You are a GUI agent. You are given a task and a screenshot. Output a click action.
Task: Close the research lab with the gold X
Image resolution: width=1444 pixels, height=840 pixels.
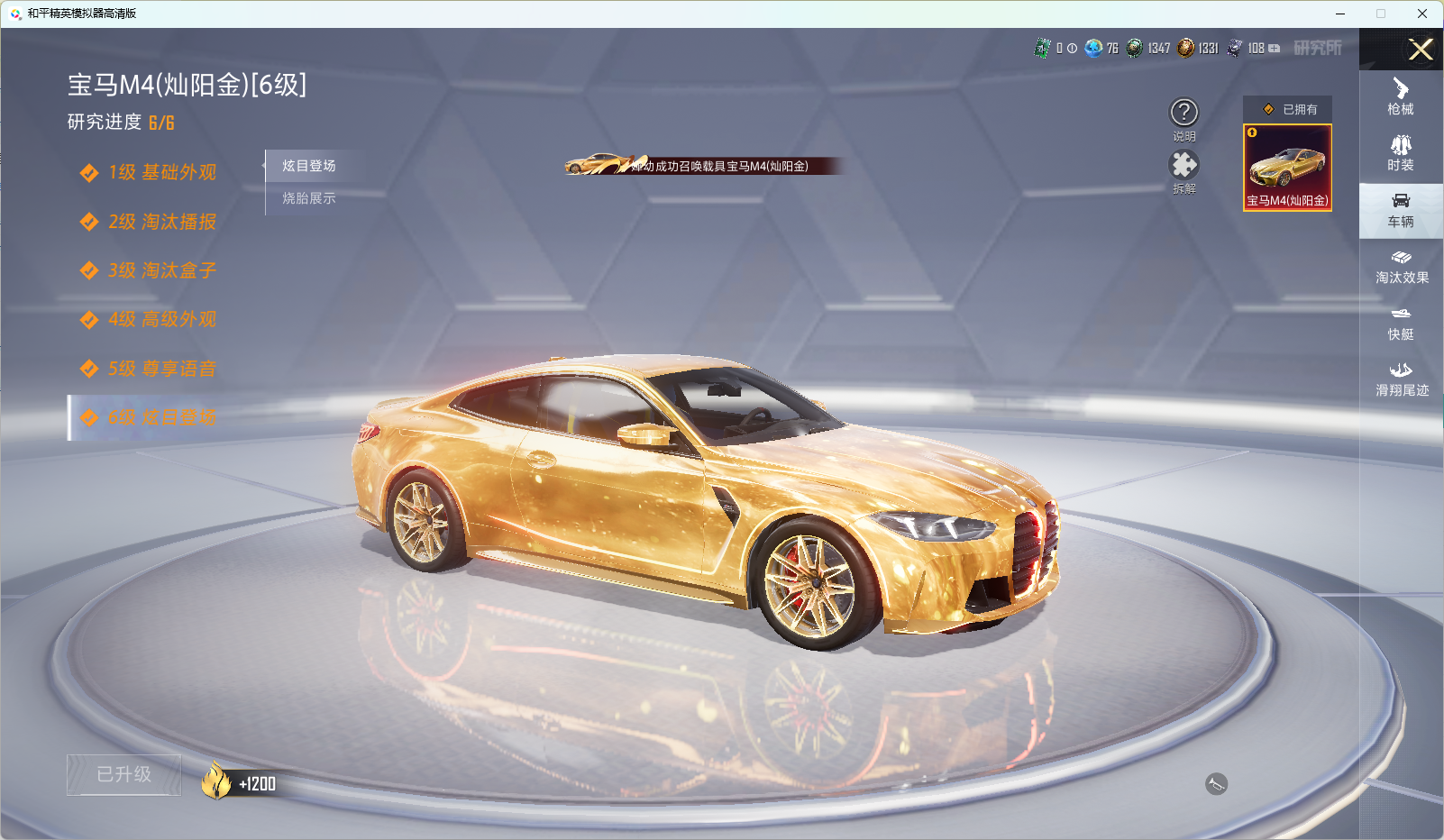click(x=1421, y=50)
